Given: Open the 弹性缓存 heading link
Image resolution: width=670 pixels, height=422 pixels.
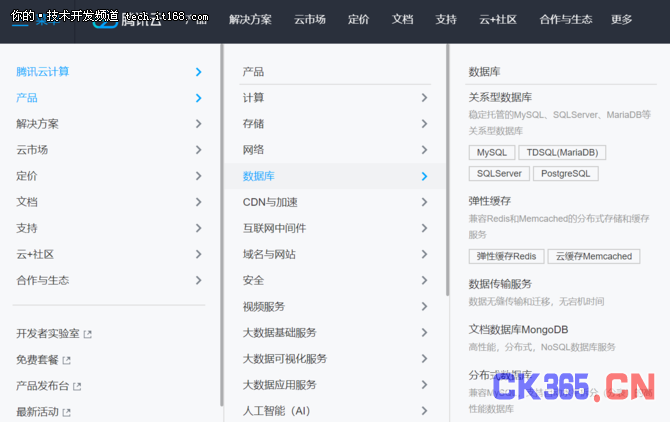Looking at the screenshot, I should pyautogui.click(x=490, y=201).
